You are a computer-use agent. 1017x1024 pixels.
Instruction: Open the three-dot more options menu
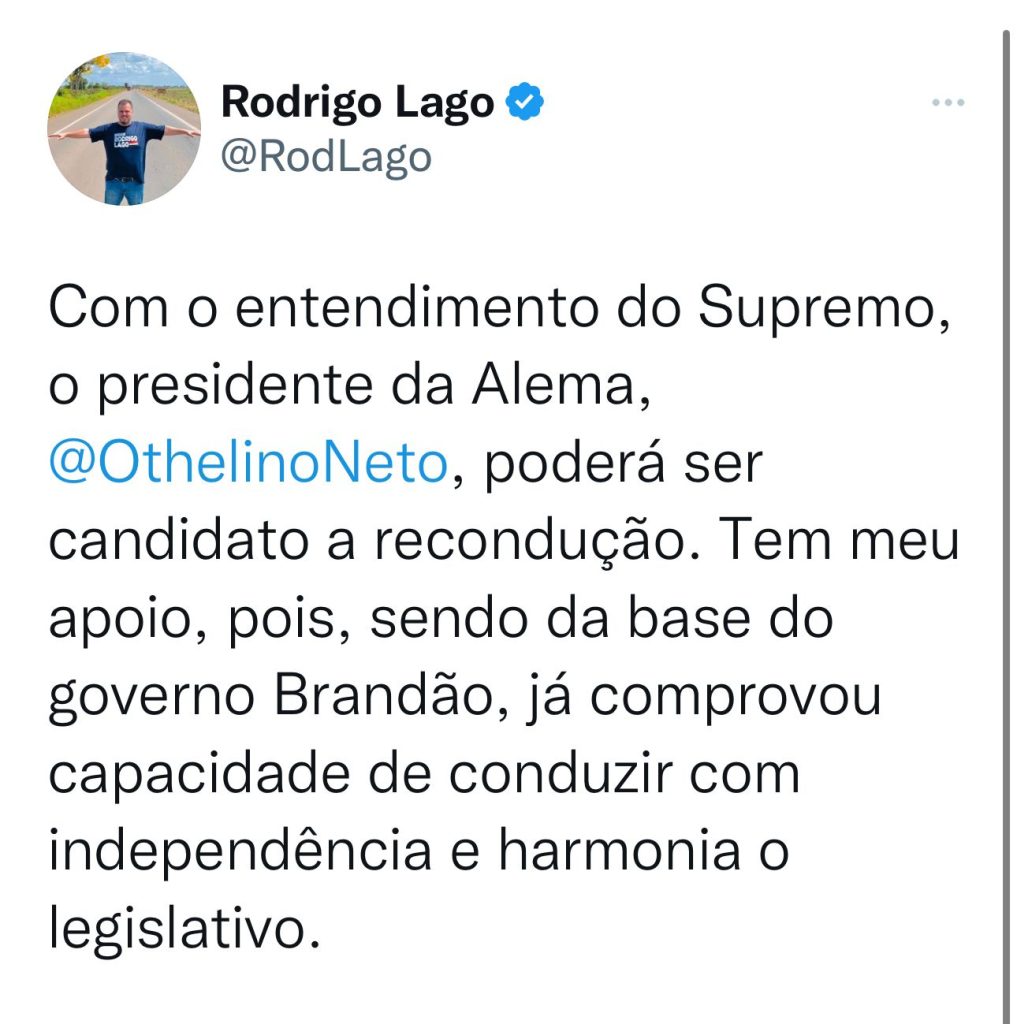click(948, 103)
